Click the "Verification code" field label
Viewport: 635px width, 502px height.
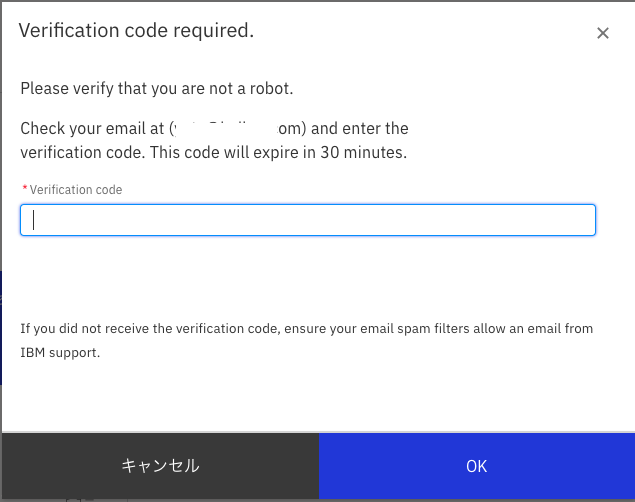pos(76,190)
